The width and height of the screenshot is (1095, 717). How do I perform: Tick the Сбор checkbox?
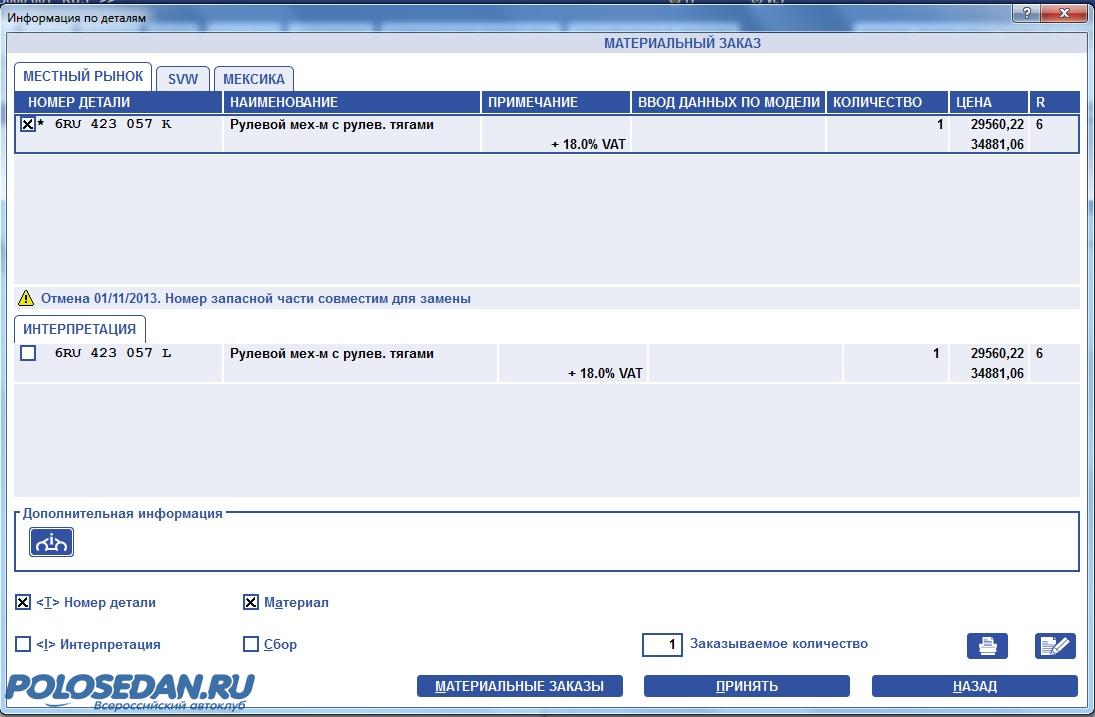coord(251,645)
